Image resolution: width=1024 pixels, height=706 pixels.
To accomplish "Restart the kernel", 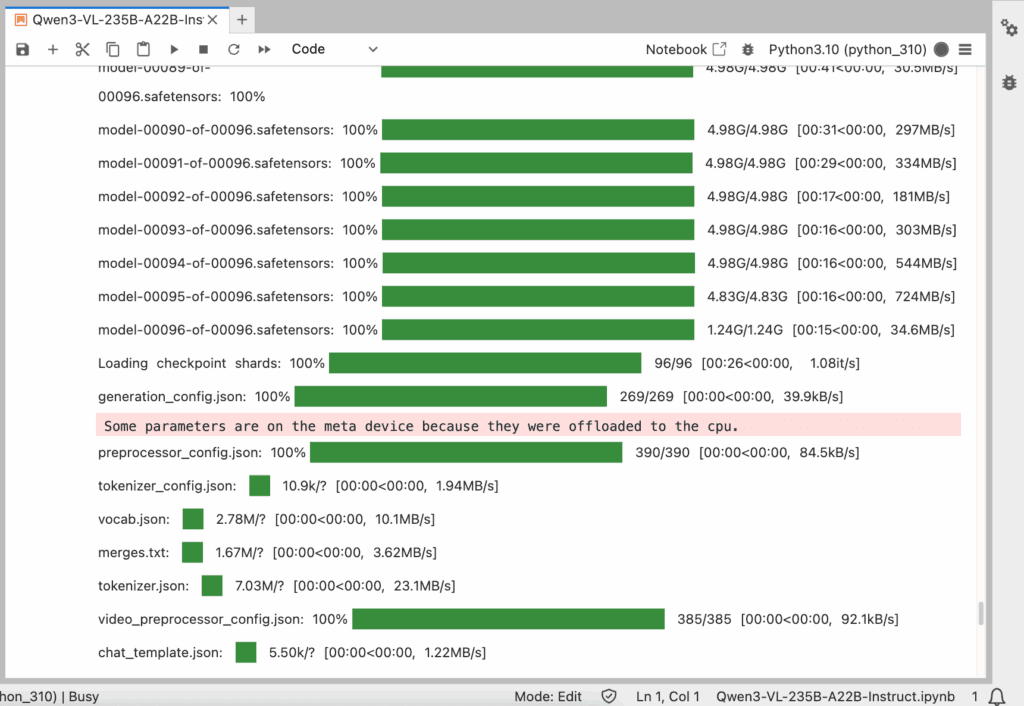I will coord(234,49).
